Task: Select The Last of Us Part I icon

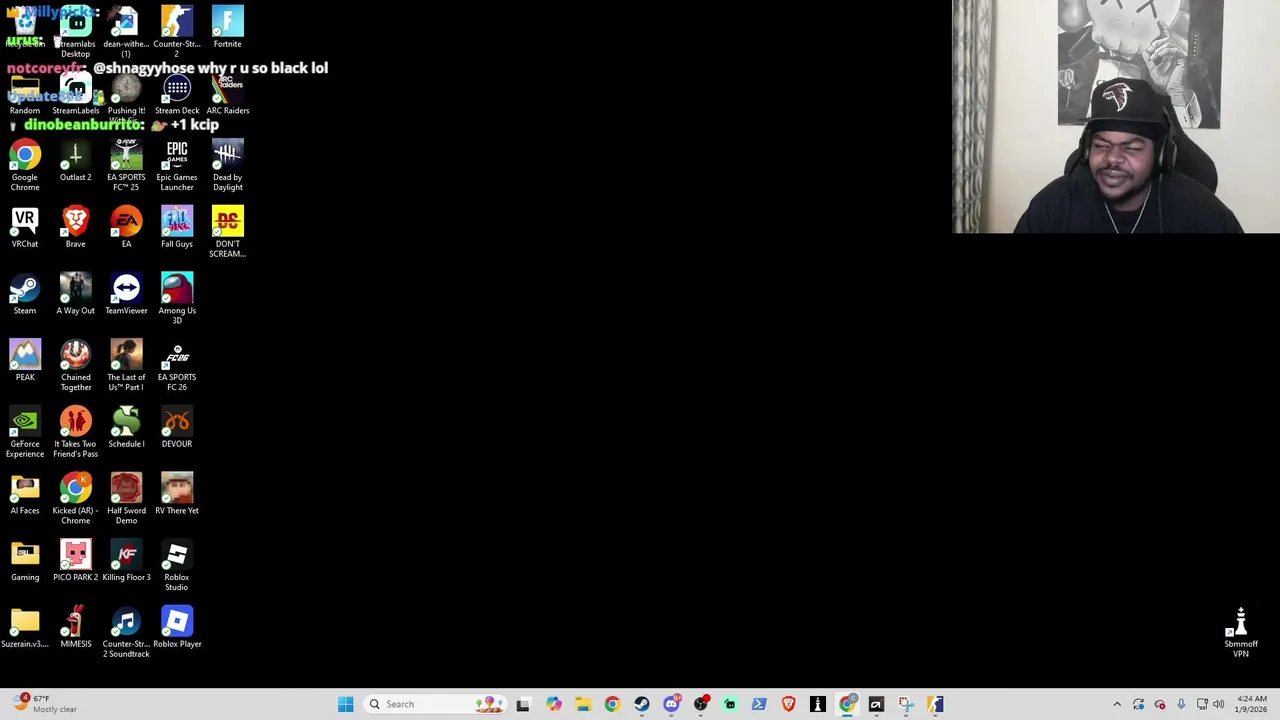Action: coord(126,365)
